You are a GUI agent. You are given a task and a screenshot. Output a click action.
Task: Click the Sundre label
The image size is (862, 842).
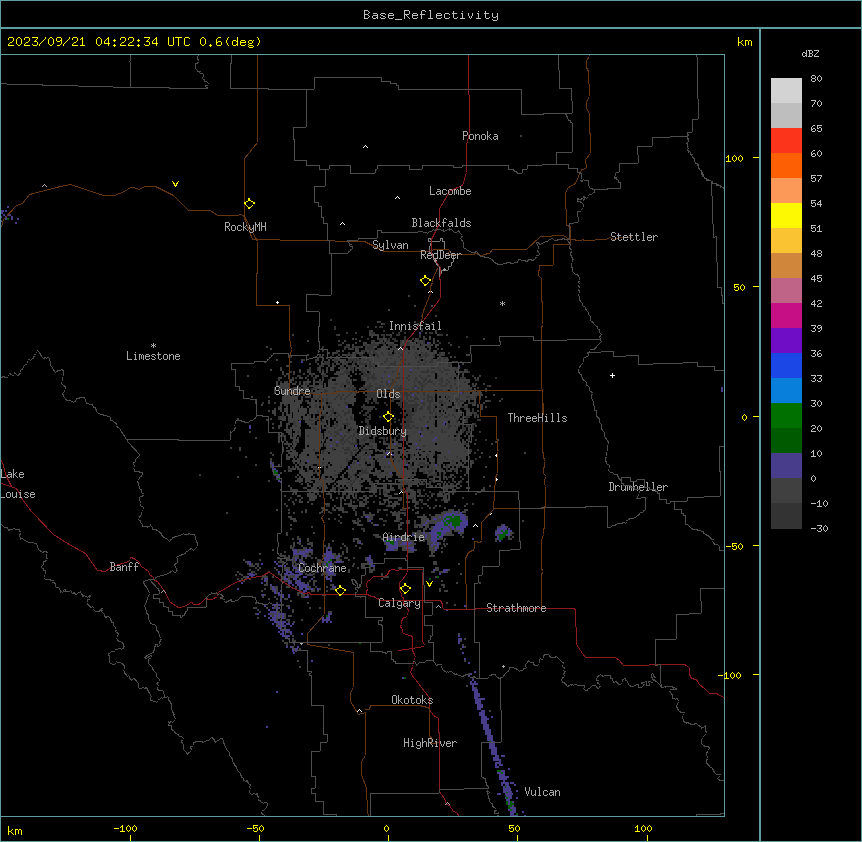(x=292, y=391)
